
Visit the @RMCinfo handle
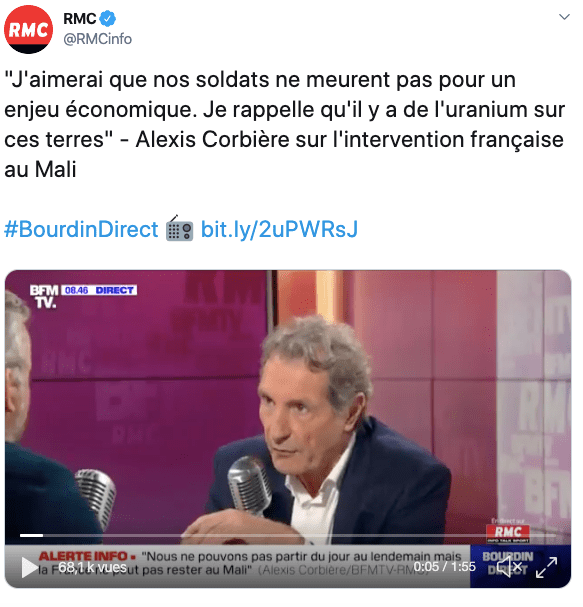tap(98, 39)
